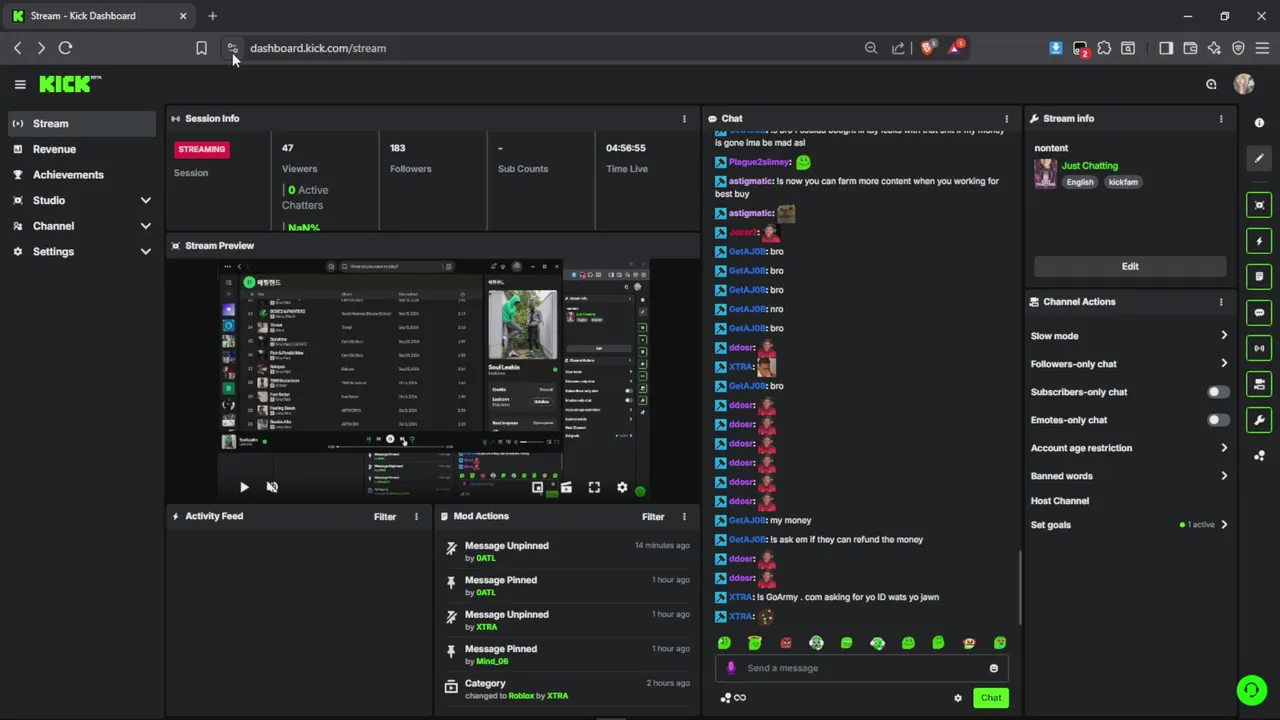Open Followers-only chat options
Image resolution: width=1280 pixels, height=720 pixels.
[1129, 364]
